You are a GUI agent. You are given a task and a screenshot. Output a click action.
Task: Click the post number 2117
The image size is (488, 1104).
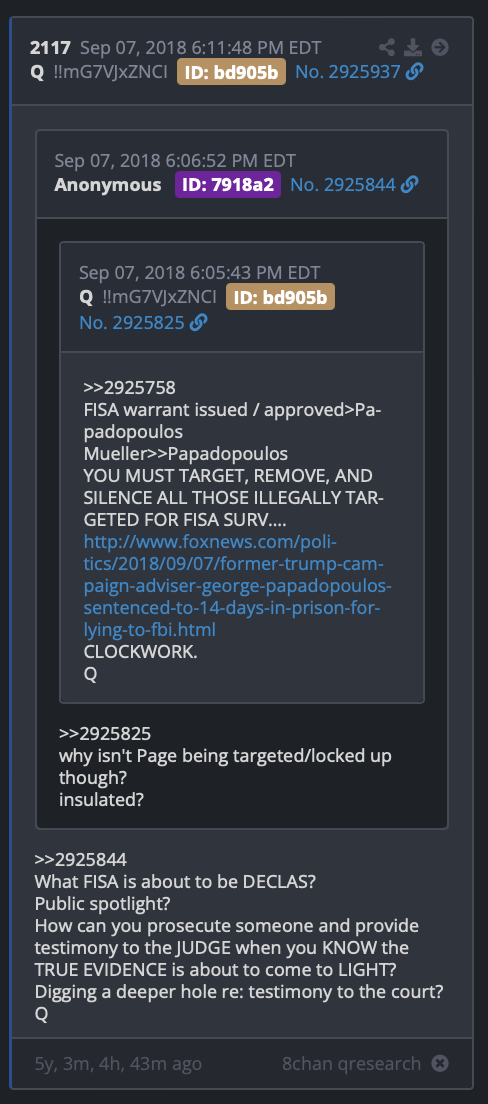point(50,48)
